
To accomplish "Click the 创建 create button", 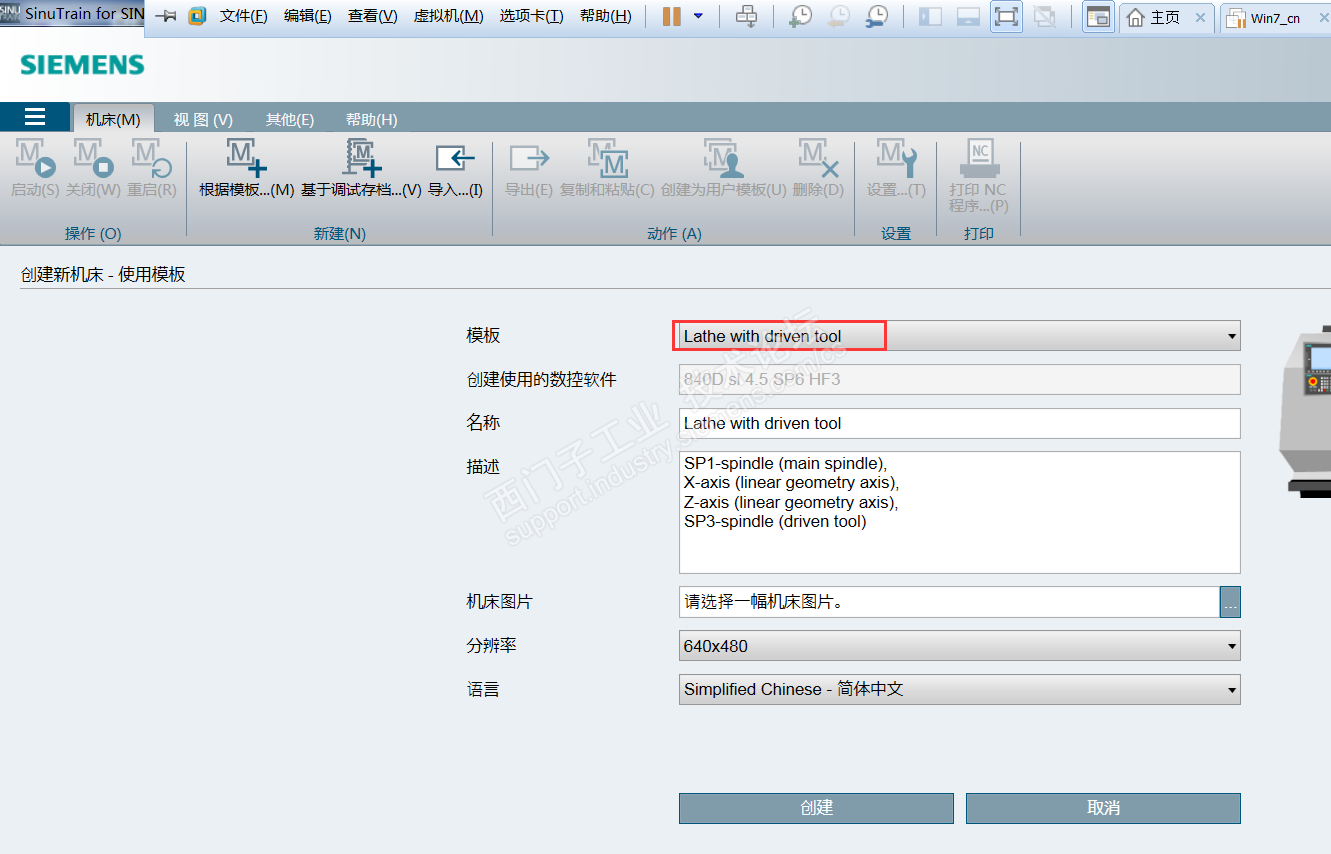I will (x=816, y=808).
